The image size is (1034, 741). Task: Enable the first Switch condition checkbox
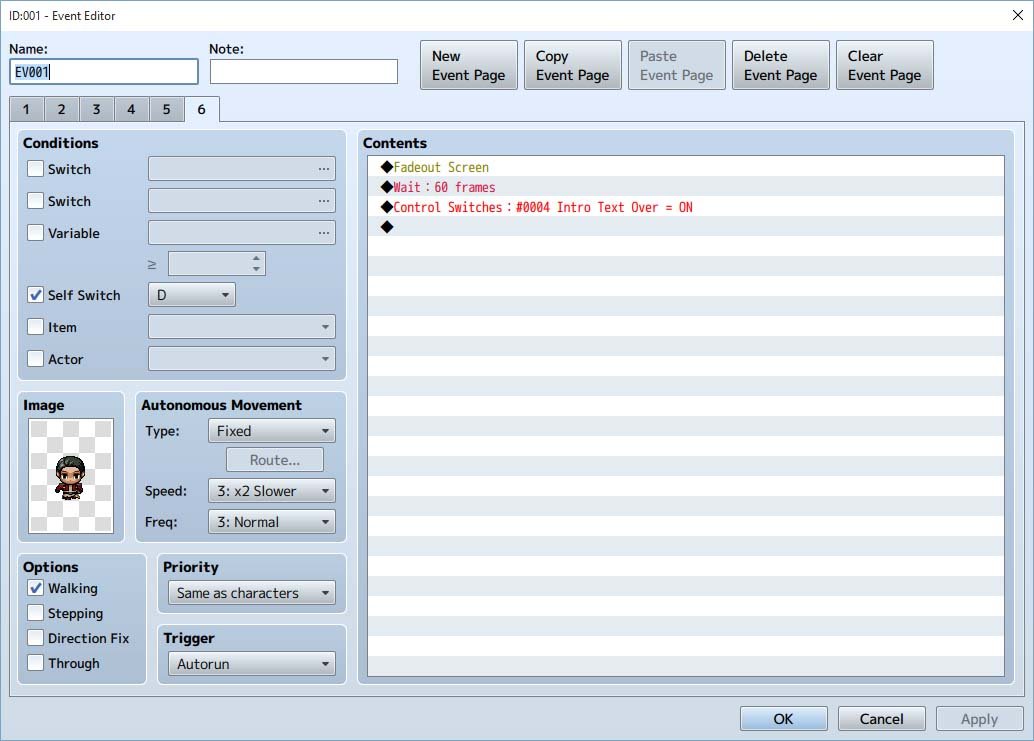coord(36,169)
